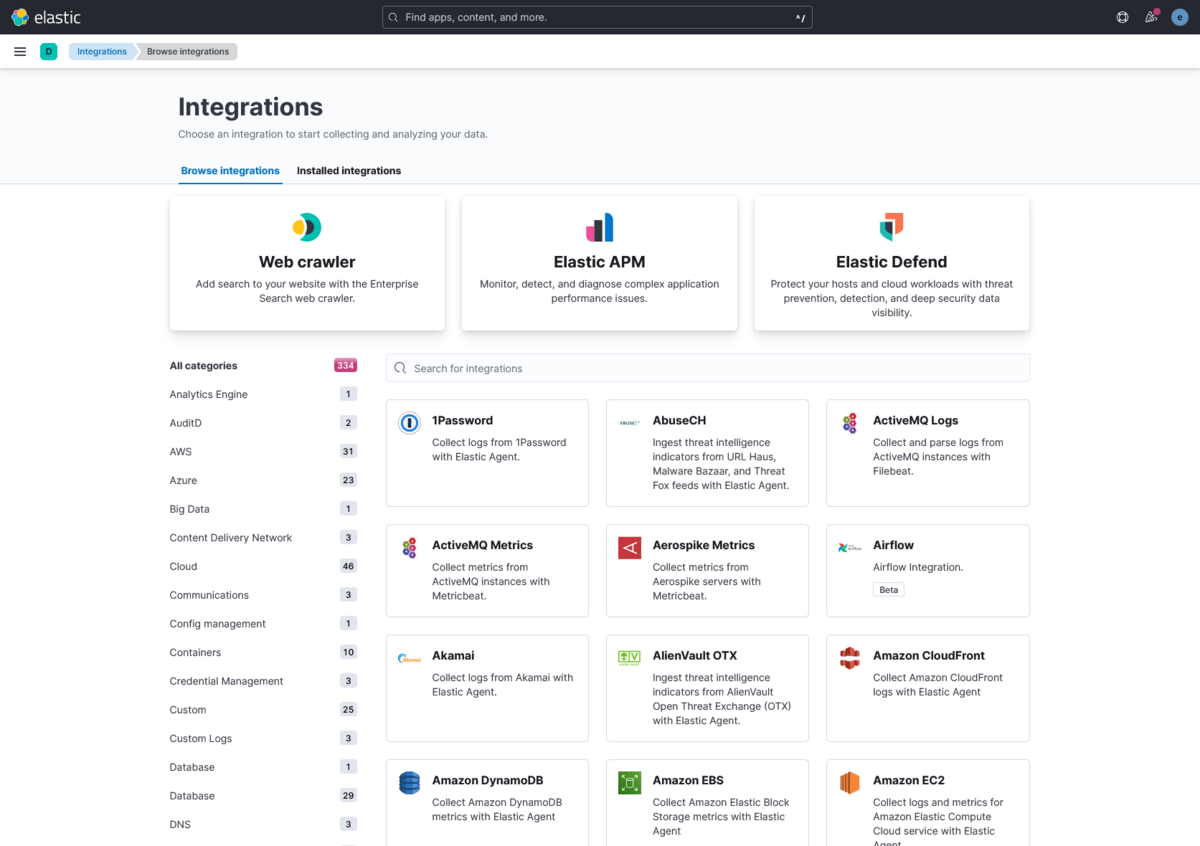This screenshot has width=1200, height=846.
Task: Click the Beta badge on Airflow
Action: (889, 590)
